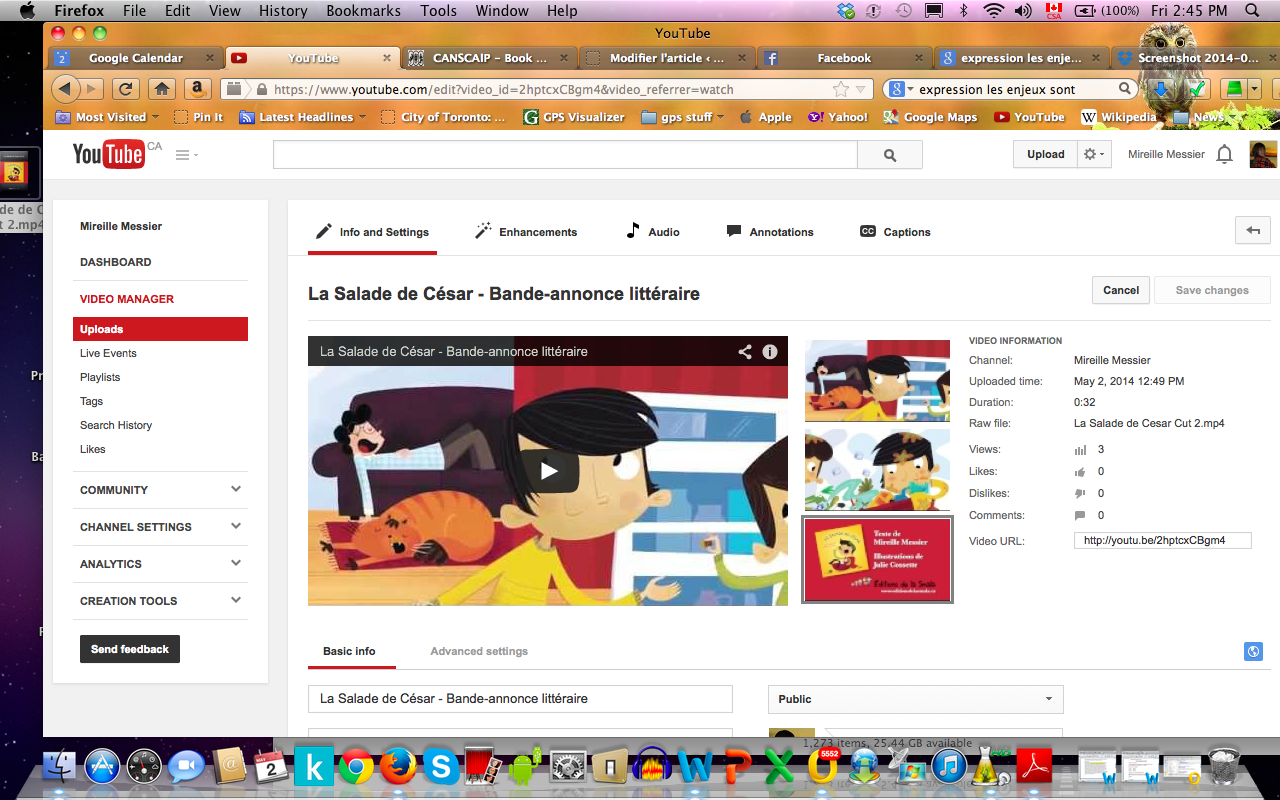Image resolution: width=1280 pixels, height=800 pixels.
Task: Open the YouTube guide hamburger menu
Action: (185, 155)
